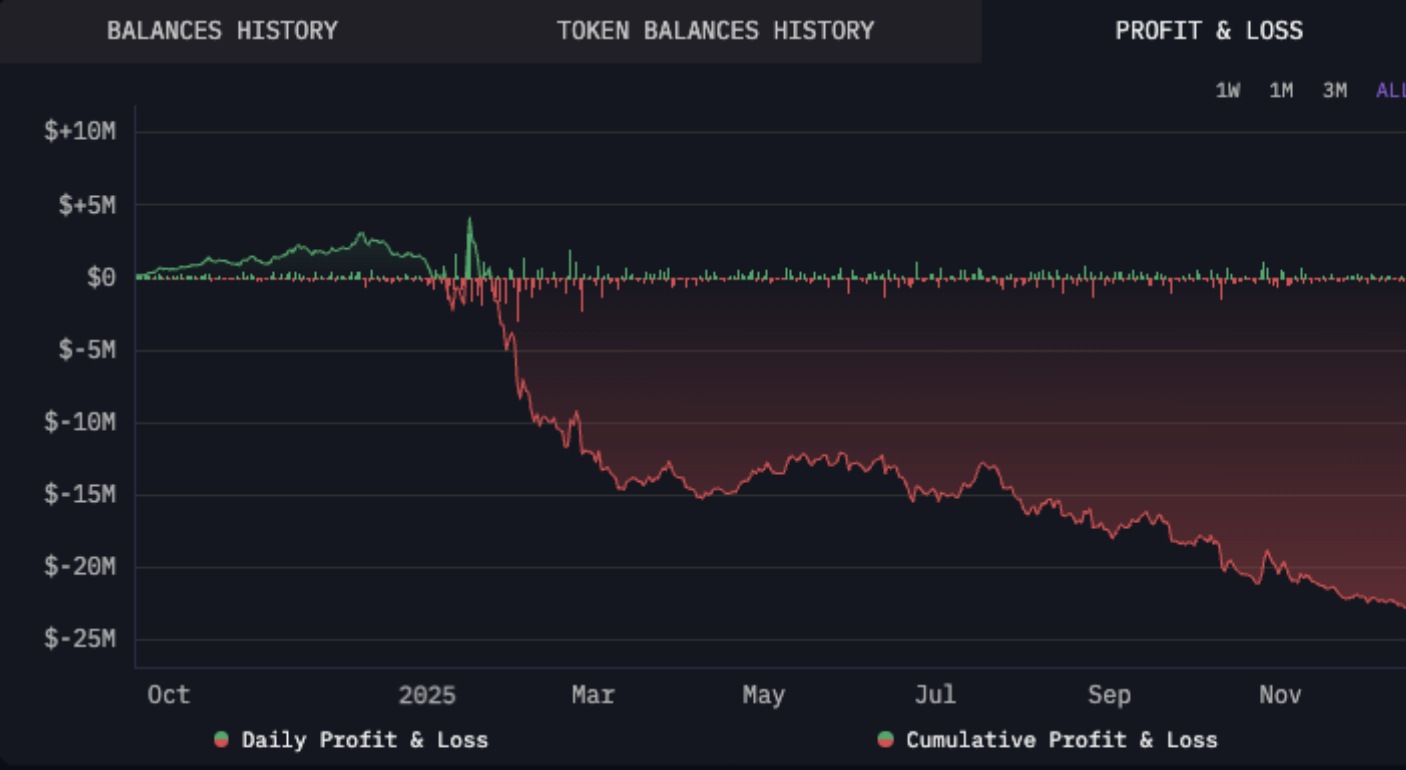Select the 2025 label on the time axis
1406x770 pixels.
point(426,695)
